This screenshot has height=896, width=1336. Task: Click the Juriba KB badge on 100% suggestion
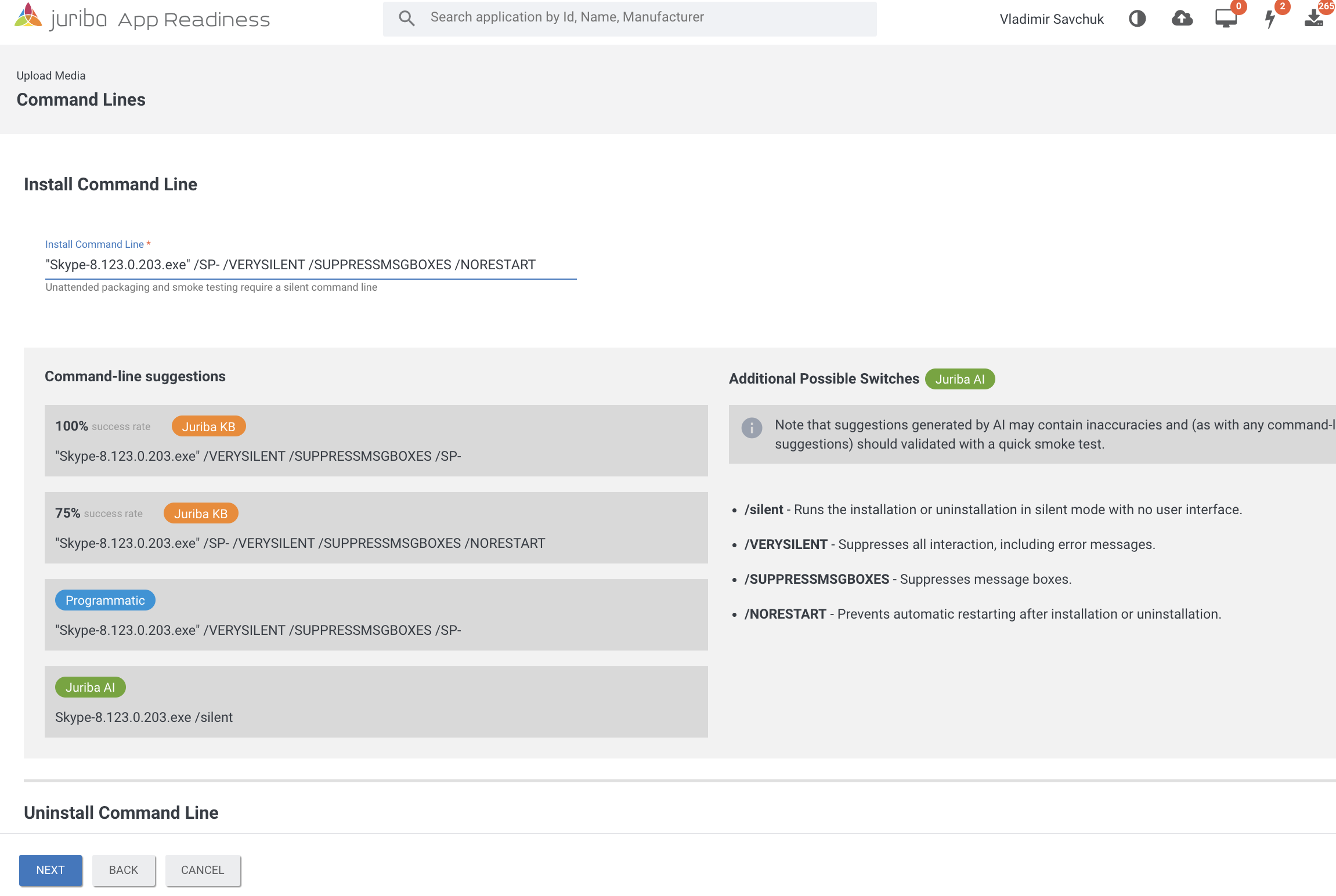pyautogui.click(x=209, y=427)
